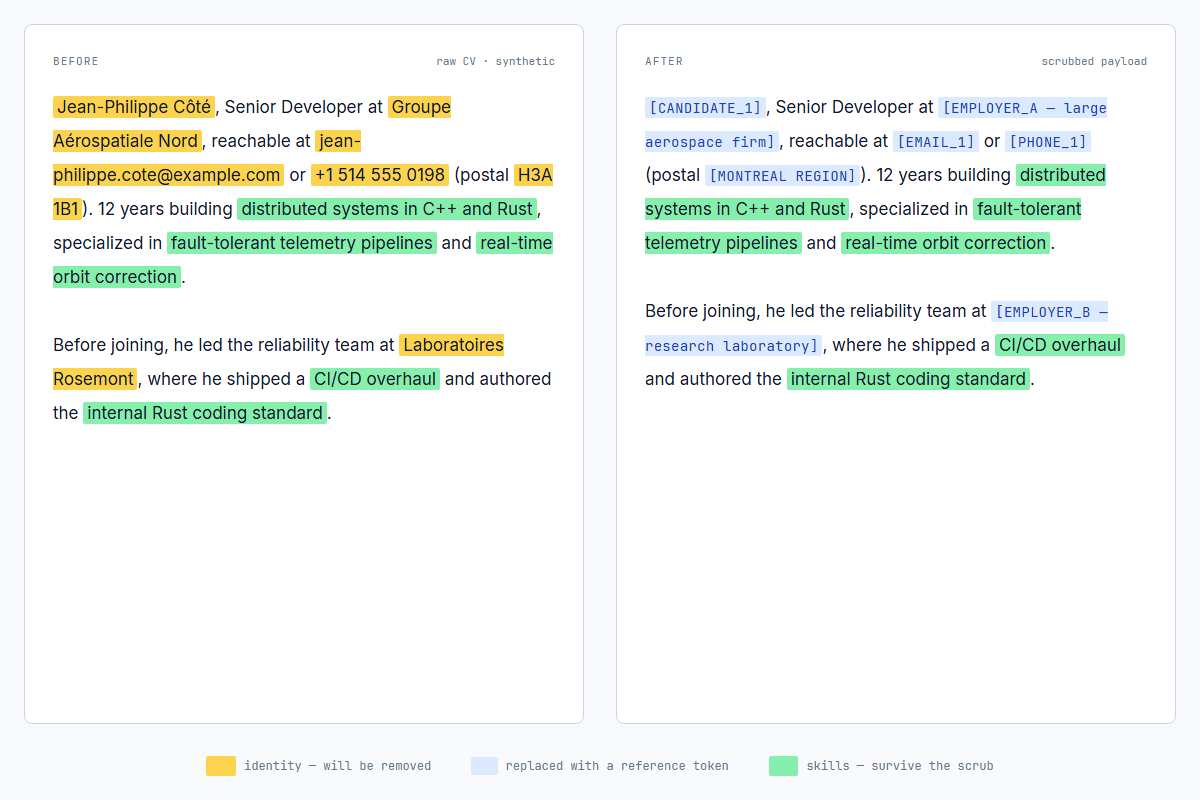The width and height of the screenshot is (1200, 800).
Task: Select the highlighted name Jean-Philippe Côté
Action: (134, 107)
